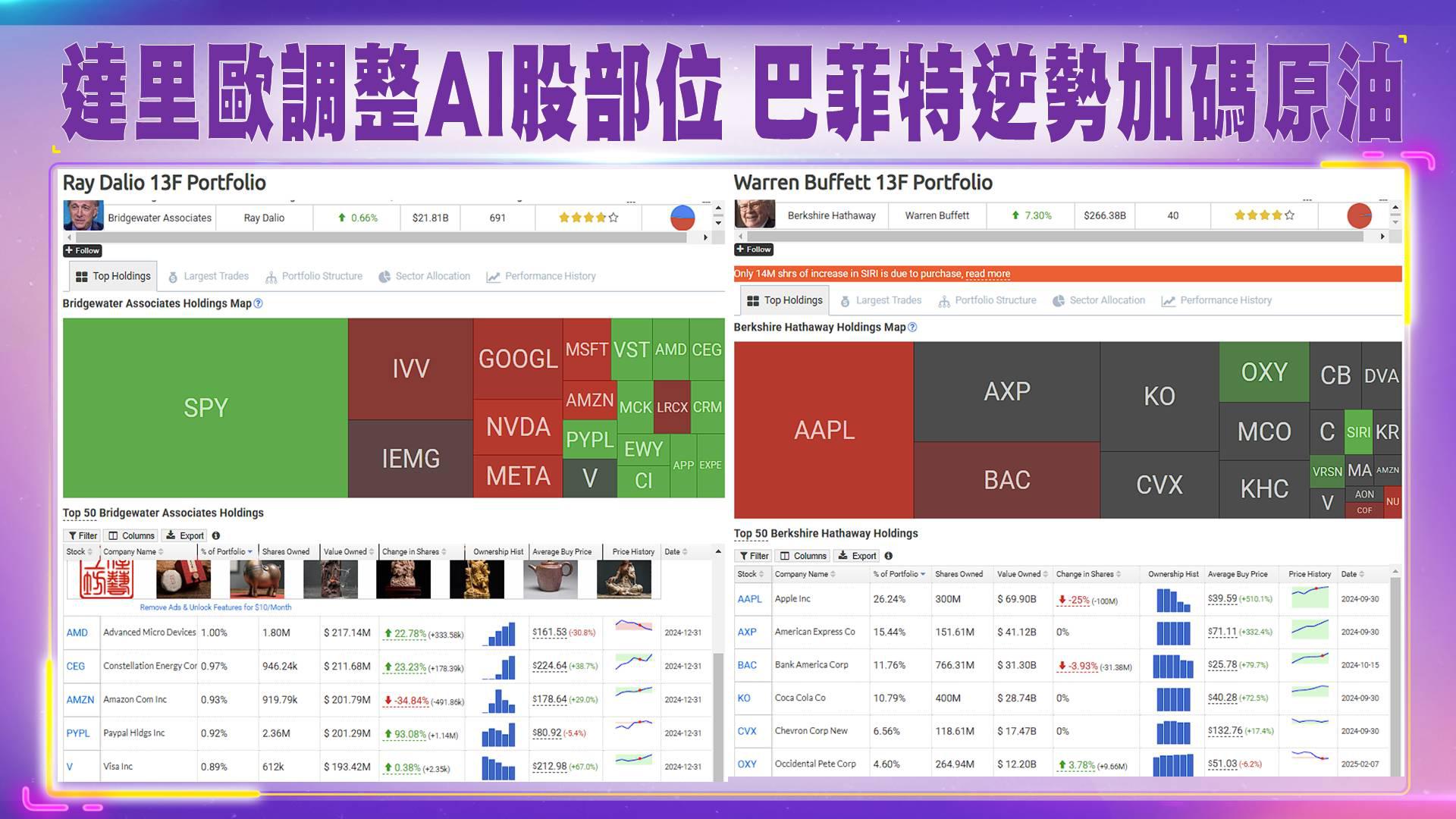Open the read more SIRI notice link
The image size is (1456, 819).
click(987, 274)
